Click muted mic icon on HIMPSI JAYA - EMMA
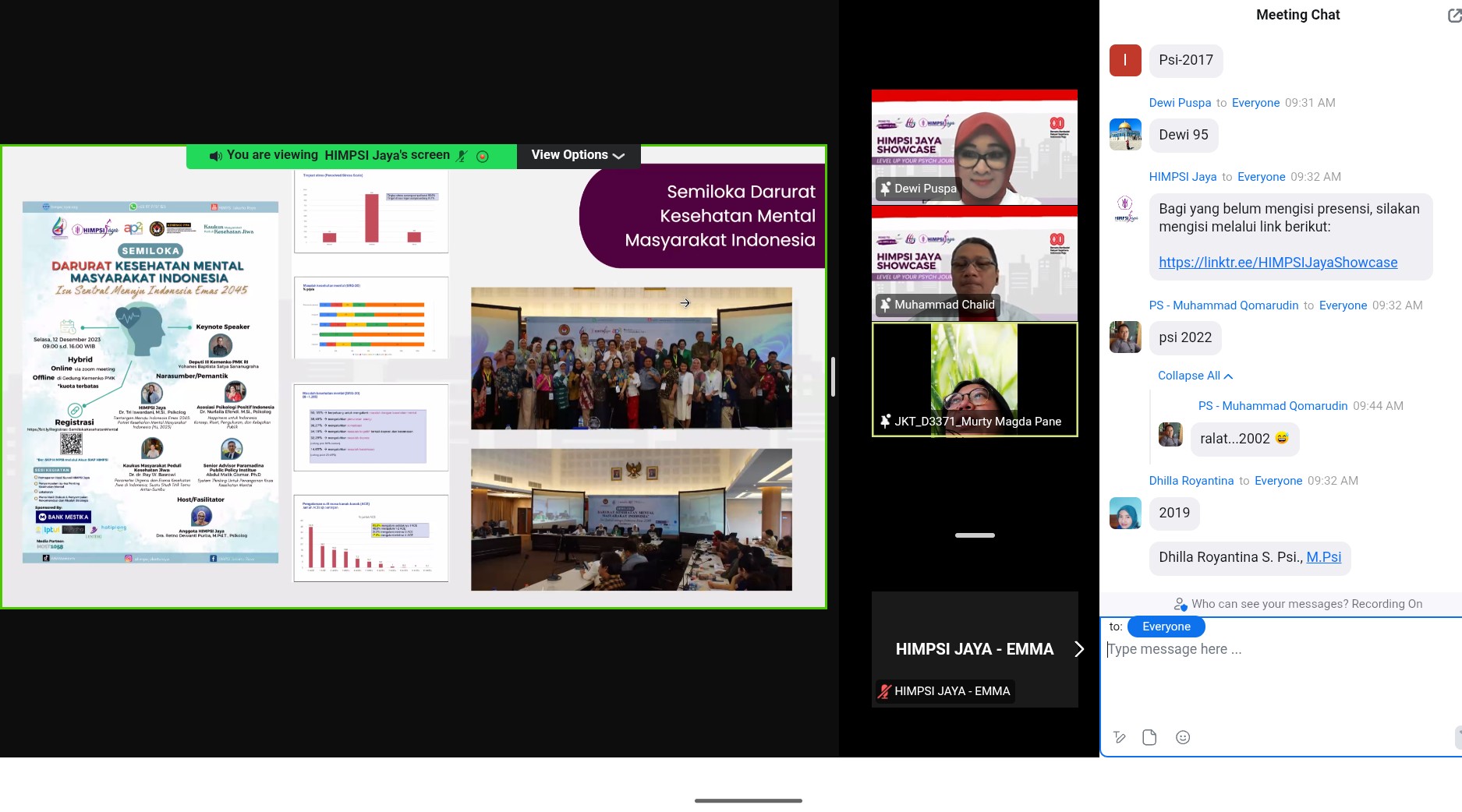Viewport: 1462px width, 812px height. coord(884,691)
